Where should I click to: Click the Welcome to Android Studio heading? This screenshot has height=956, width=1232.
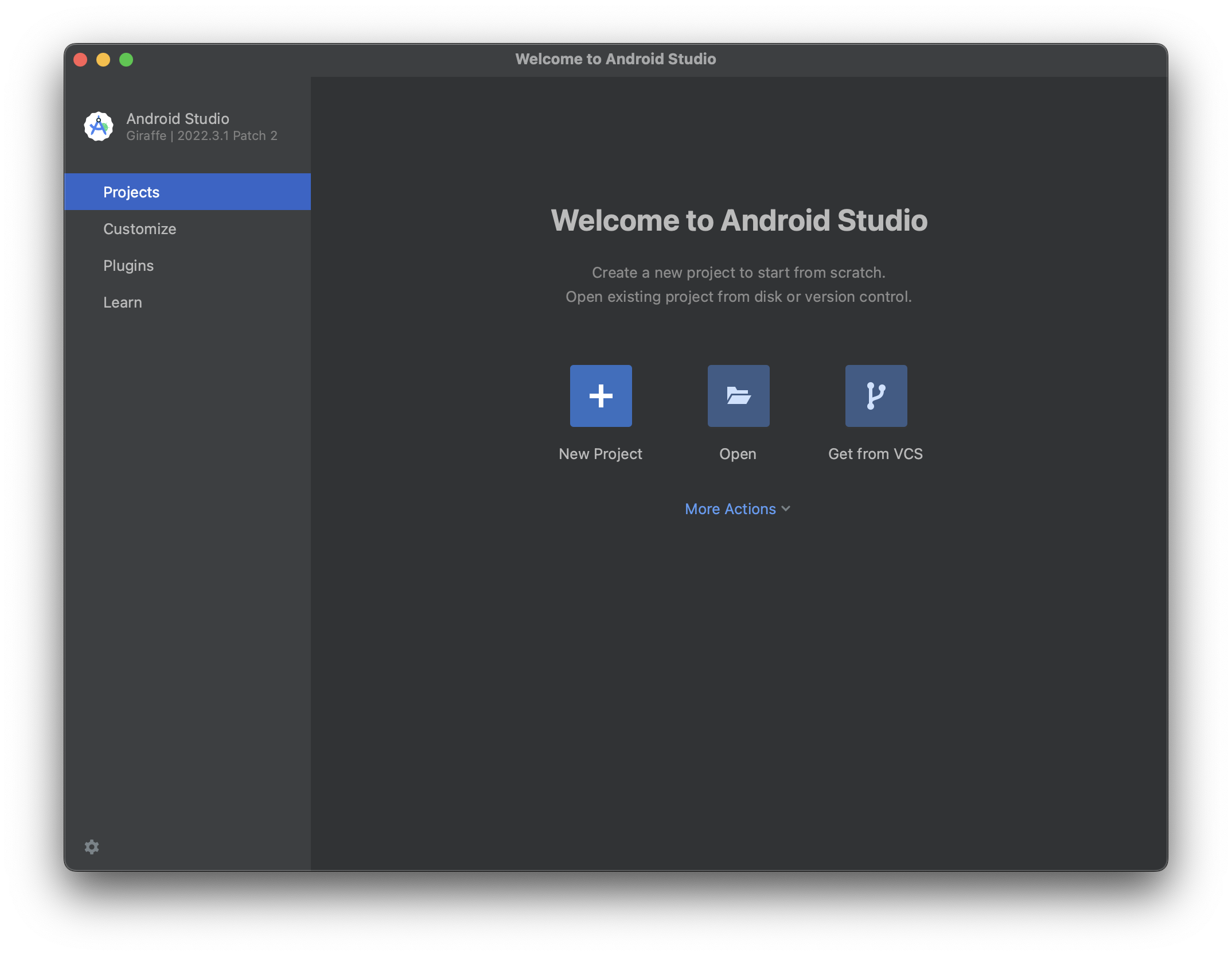pos(739,220)
